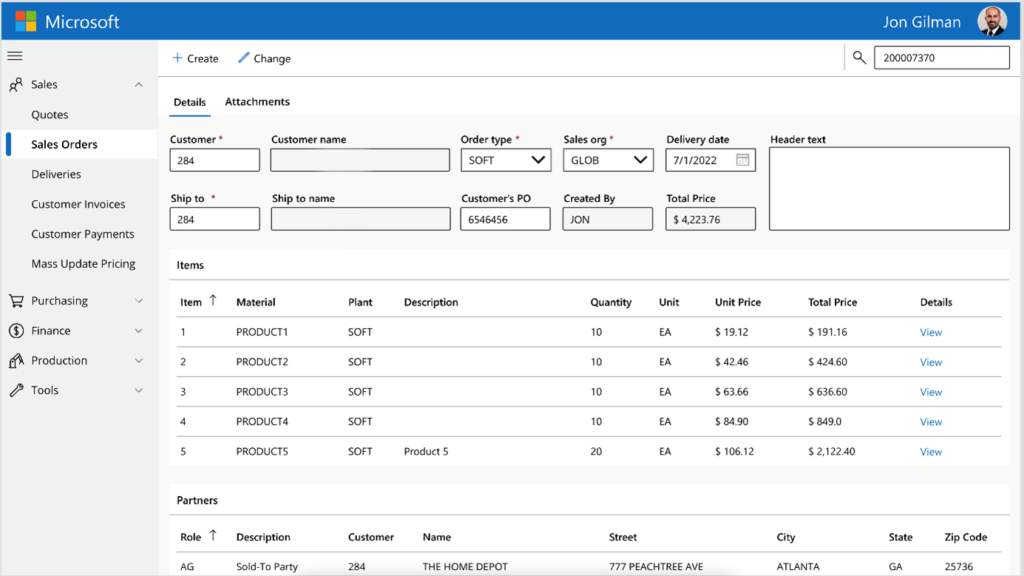Click the Create button

click(195, 58)
